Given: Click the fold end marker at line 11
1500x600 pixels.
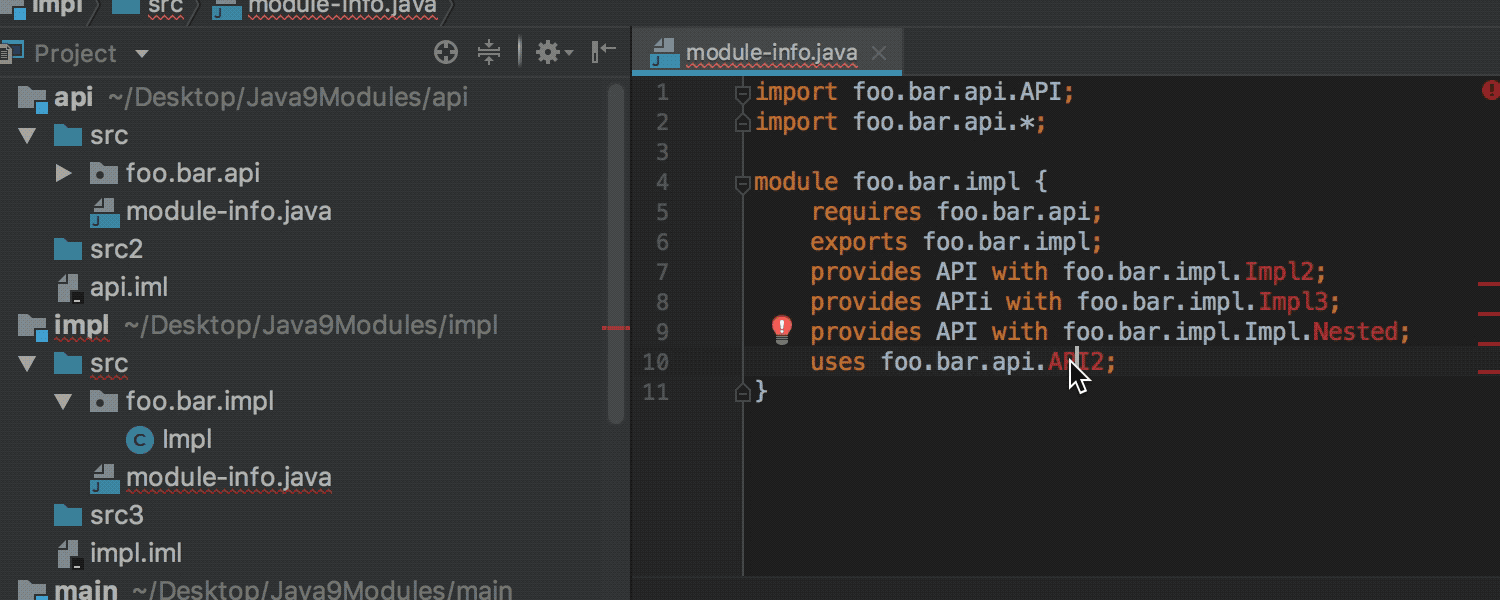Looking at the screenshot, I should click(742, 391).
